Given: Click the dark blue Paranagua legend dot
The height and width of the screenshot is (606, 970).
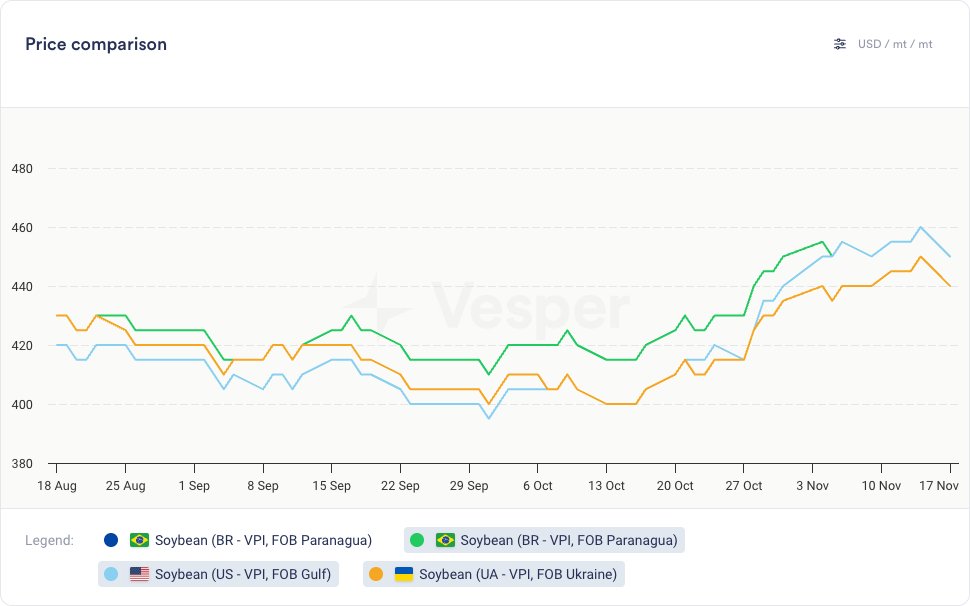Looking at the screenshot, I should (111, 540).
